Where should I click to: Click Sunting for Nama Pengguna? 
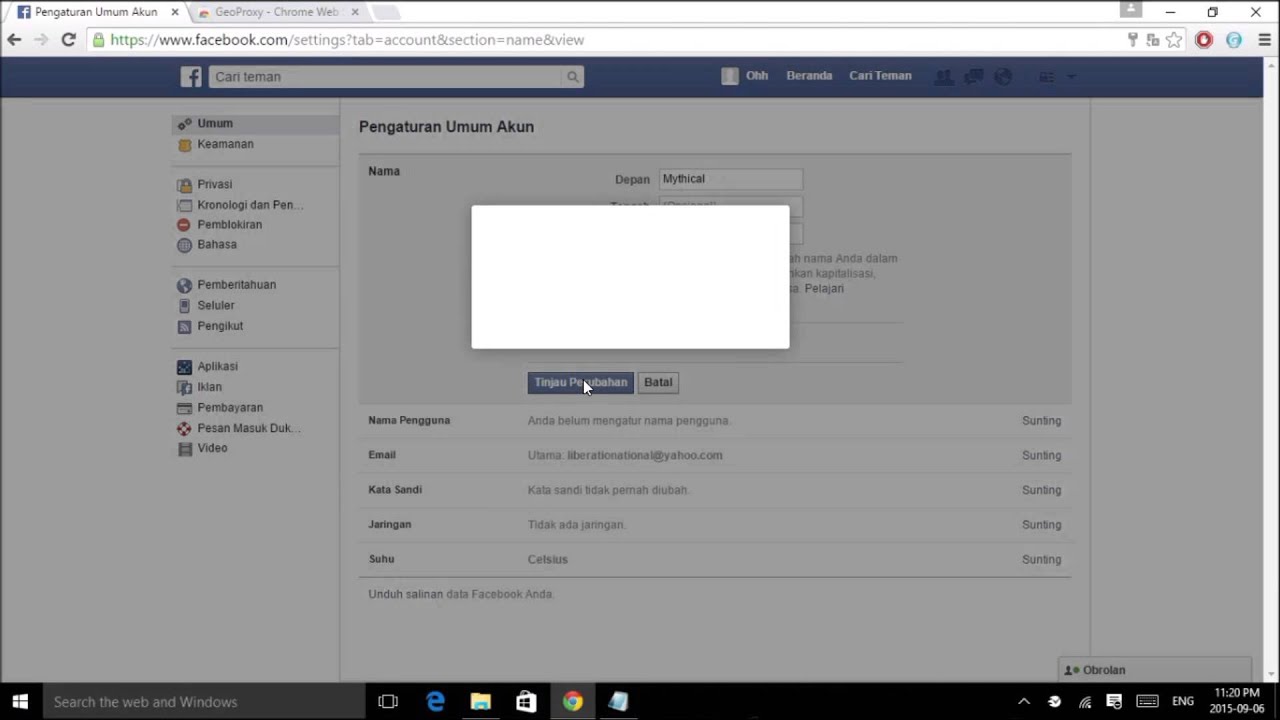click(x=1041, y=421)
